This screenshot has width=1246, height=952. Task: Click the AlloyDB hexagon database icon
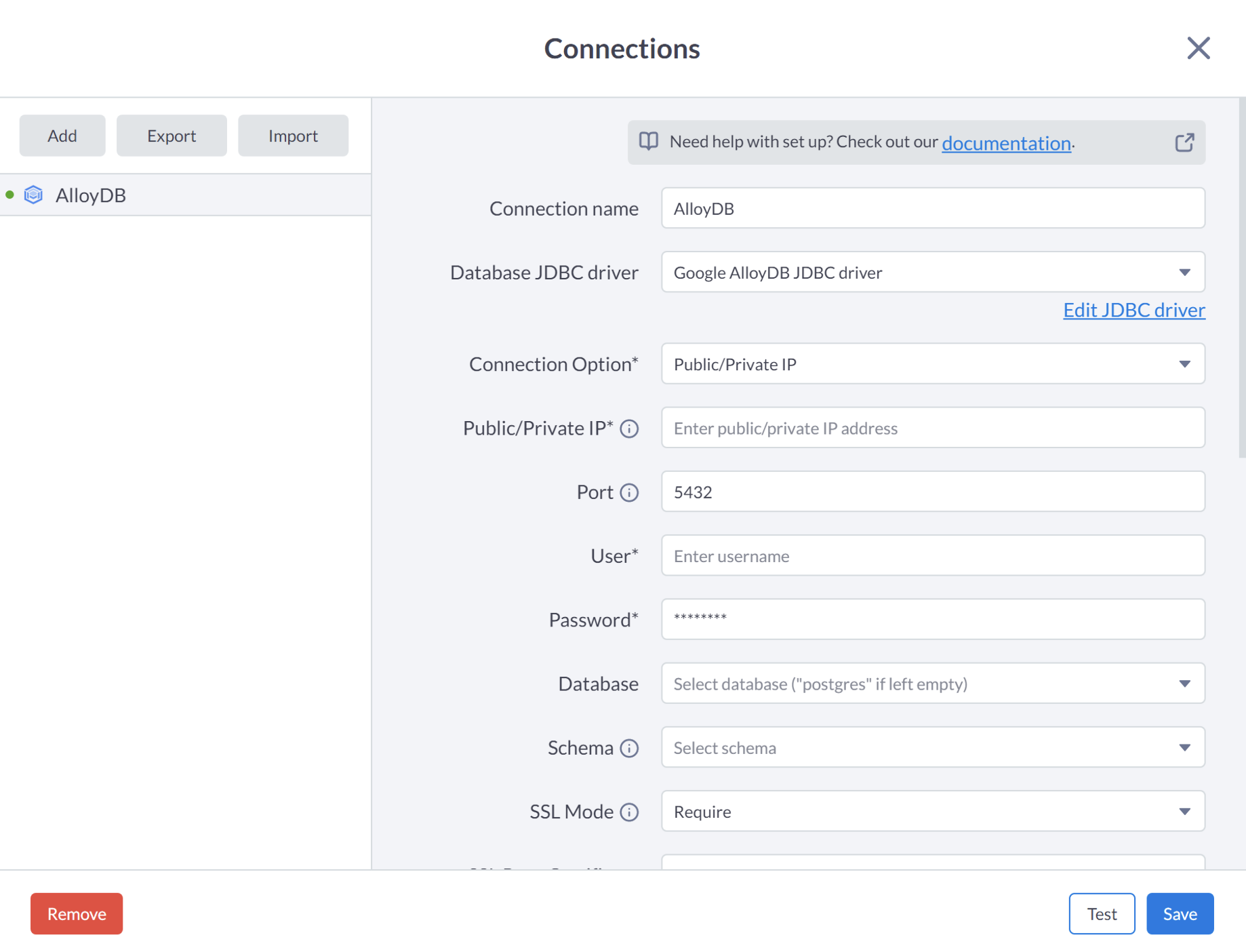(x=33, y=195)
